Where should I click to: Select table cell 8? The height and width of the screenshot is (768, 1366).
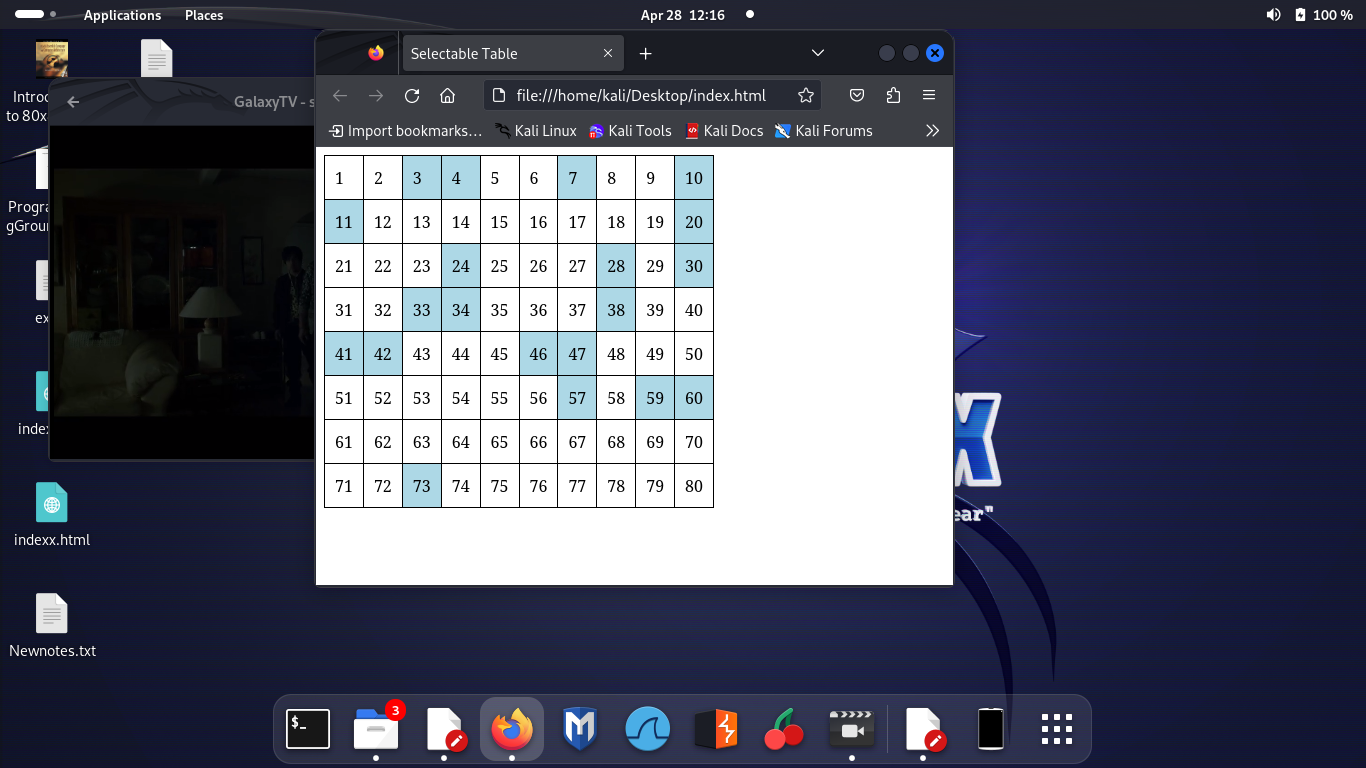[616, 178]
